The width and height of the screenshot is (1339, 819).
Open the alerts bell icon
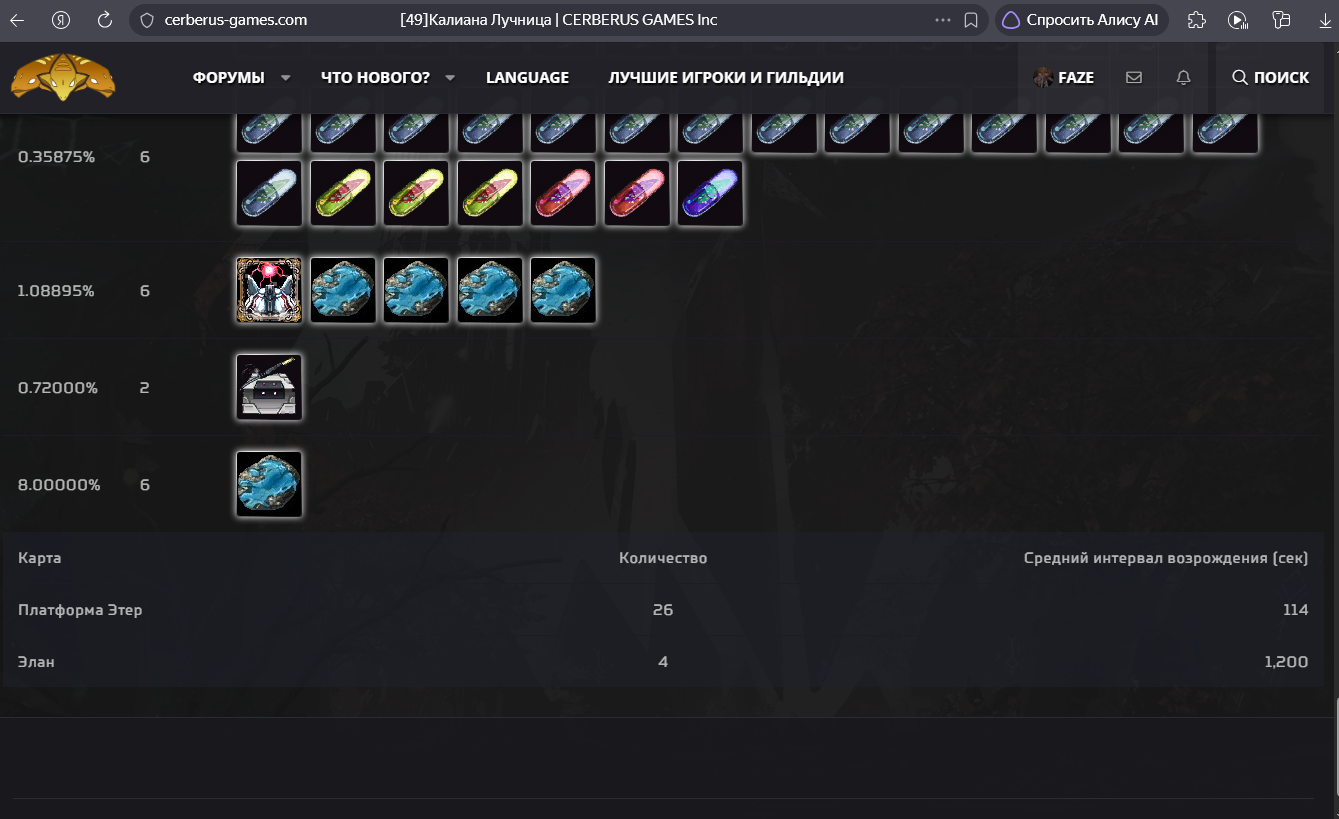click(x=1184, y=77)
